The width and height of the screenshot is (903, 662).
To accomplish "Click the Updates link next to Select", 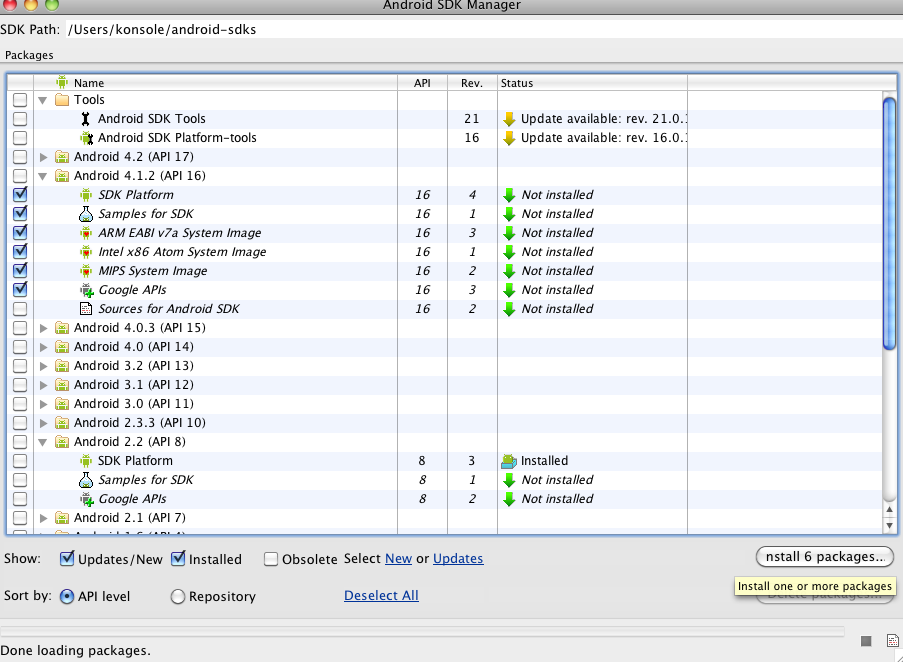I will [x=458, y=559].
